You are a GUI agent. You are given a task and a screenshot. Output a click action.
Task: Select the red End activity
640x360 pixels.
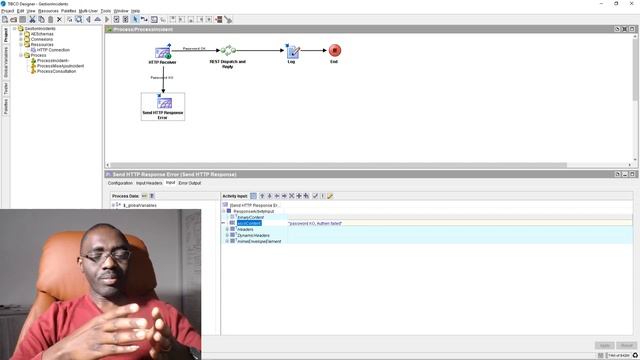point(335,50)
